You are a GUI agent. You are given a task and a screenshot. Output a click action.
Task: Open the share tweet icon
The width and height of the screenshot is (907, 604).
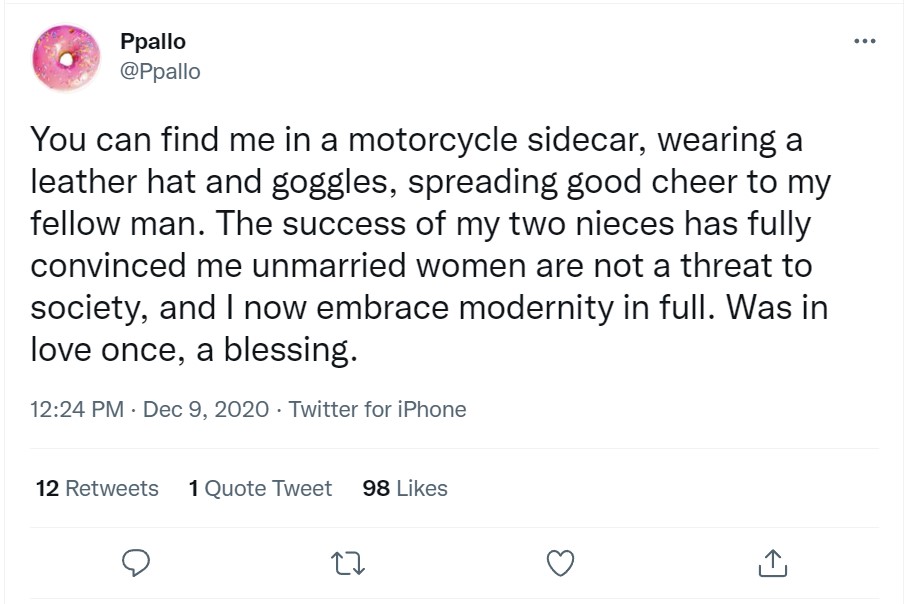[773, 564]
